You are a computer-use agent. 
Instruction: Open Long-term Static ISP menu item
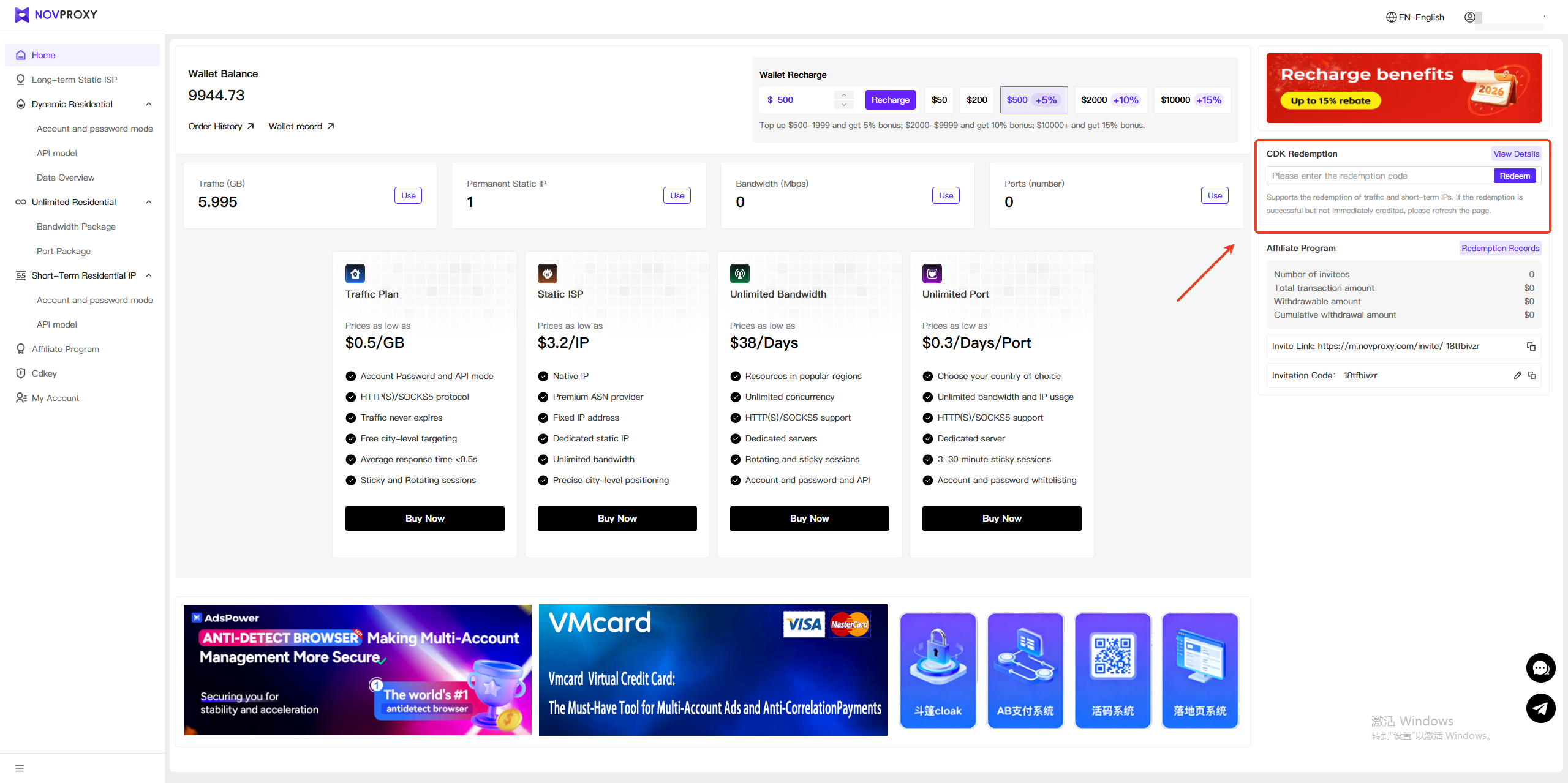(x=74, y=80)
